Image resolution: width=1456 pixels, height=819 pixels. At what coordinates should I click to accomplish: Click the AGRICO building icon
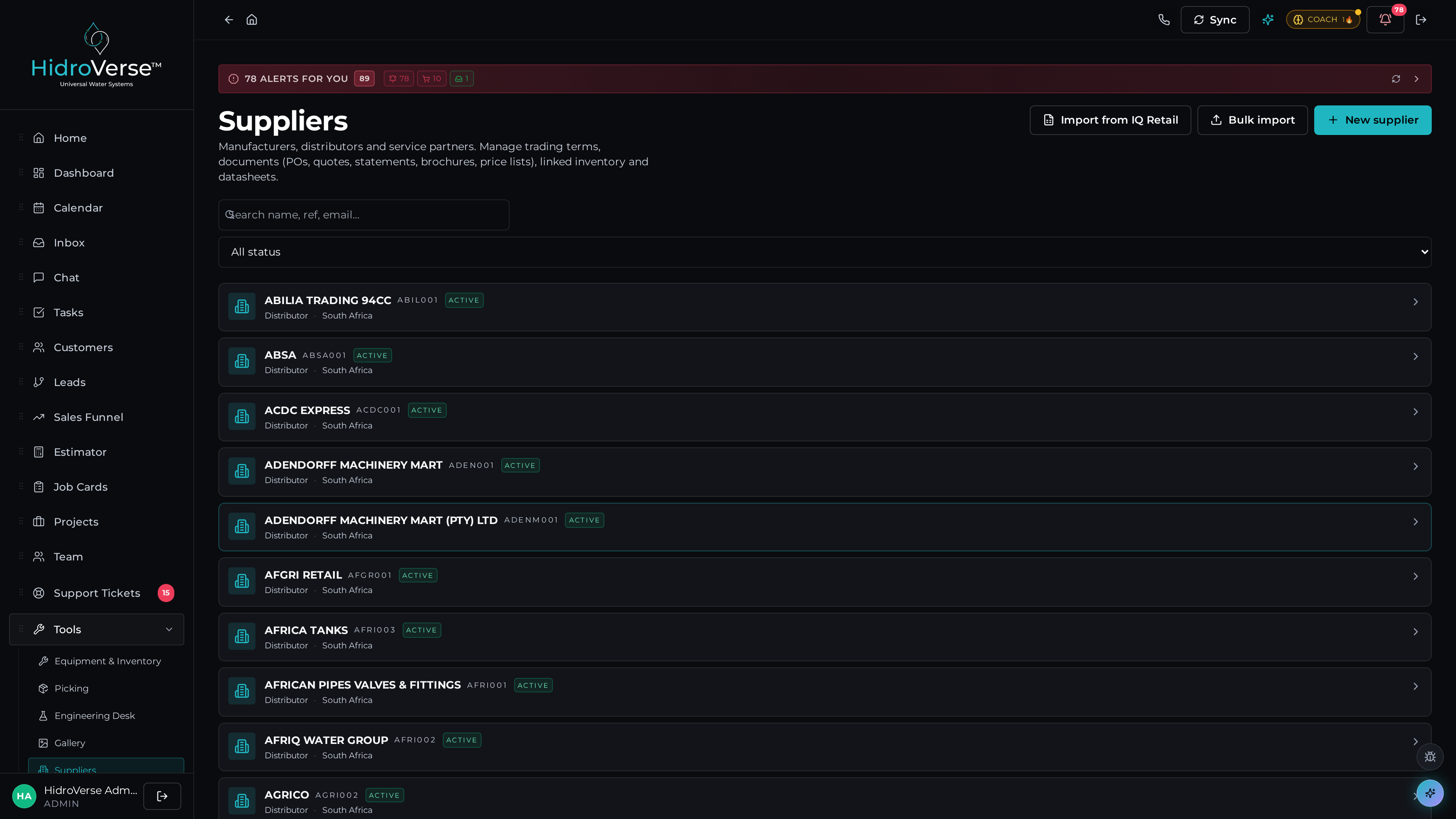click(x=242, y=802)
